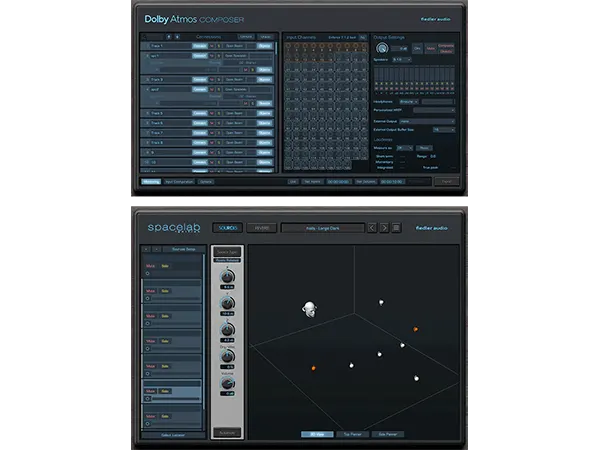
Task: Click the Automate button in Spacelab
Action: coord(227,433)
